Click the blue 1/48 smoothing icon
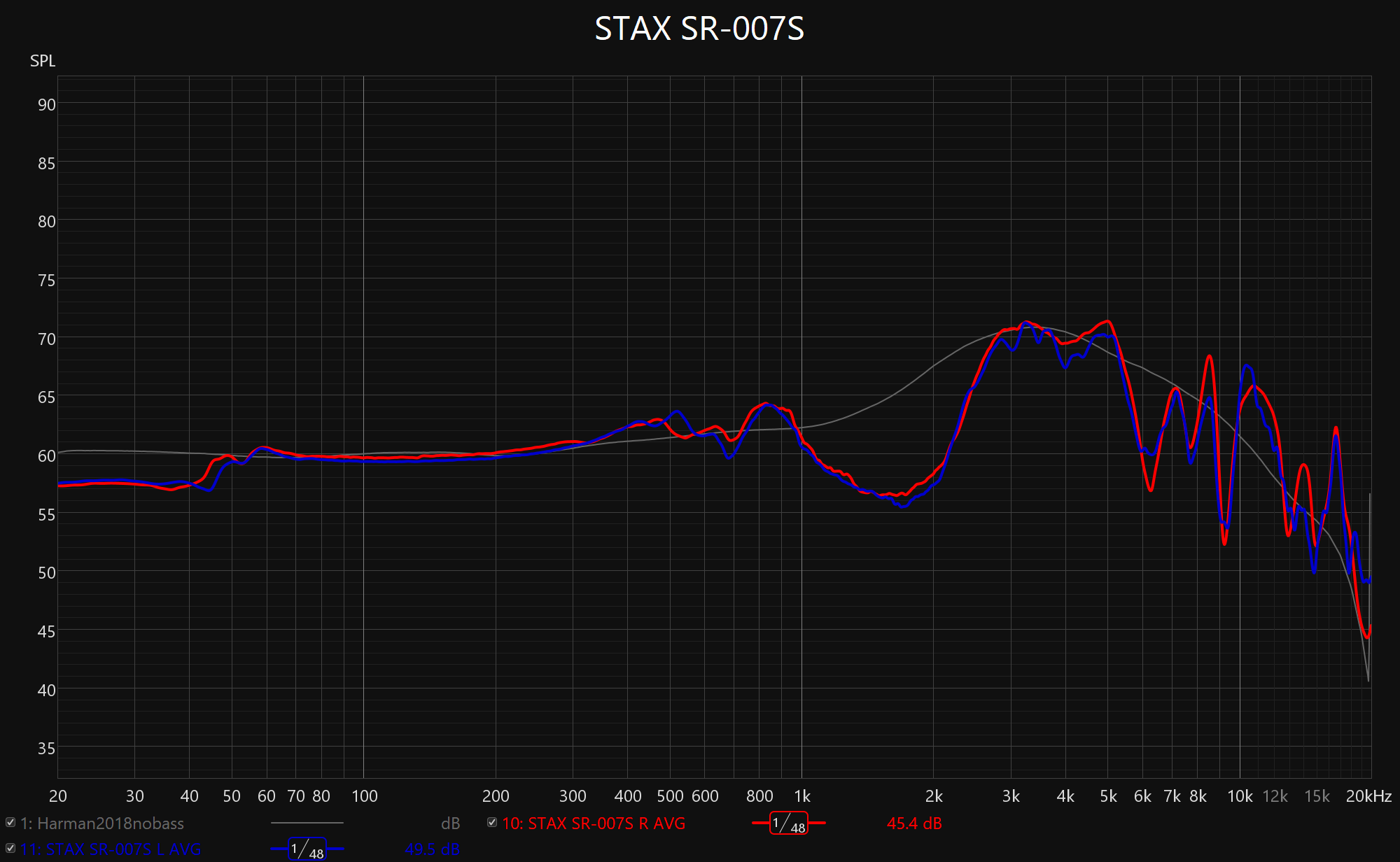 coord(307,849)
